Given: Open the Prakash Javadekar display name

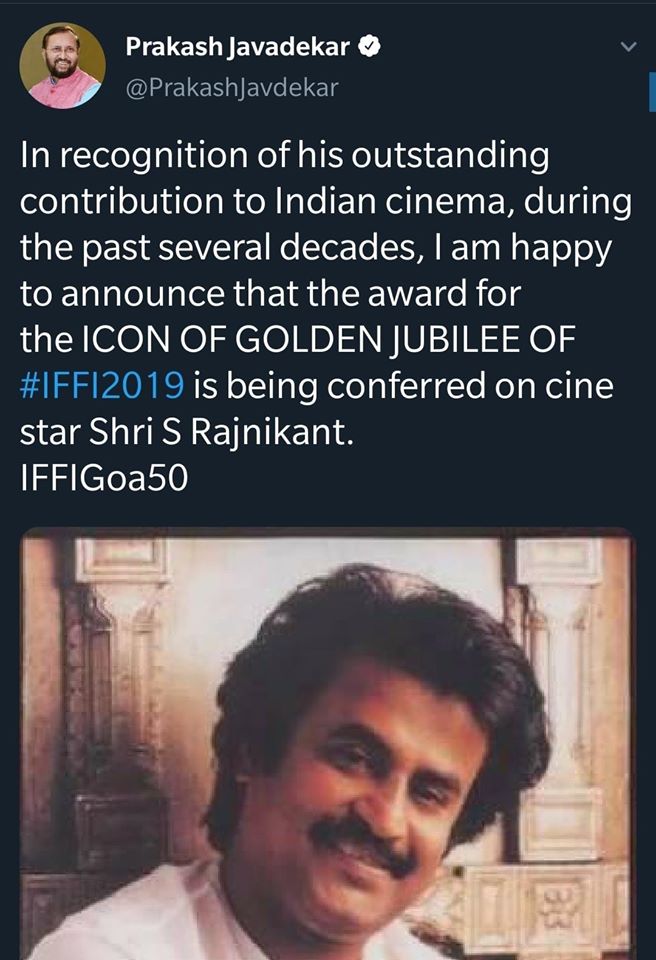Looking at the screenshot, I should pos(238,47).
